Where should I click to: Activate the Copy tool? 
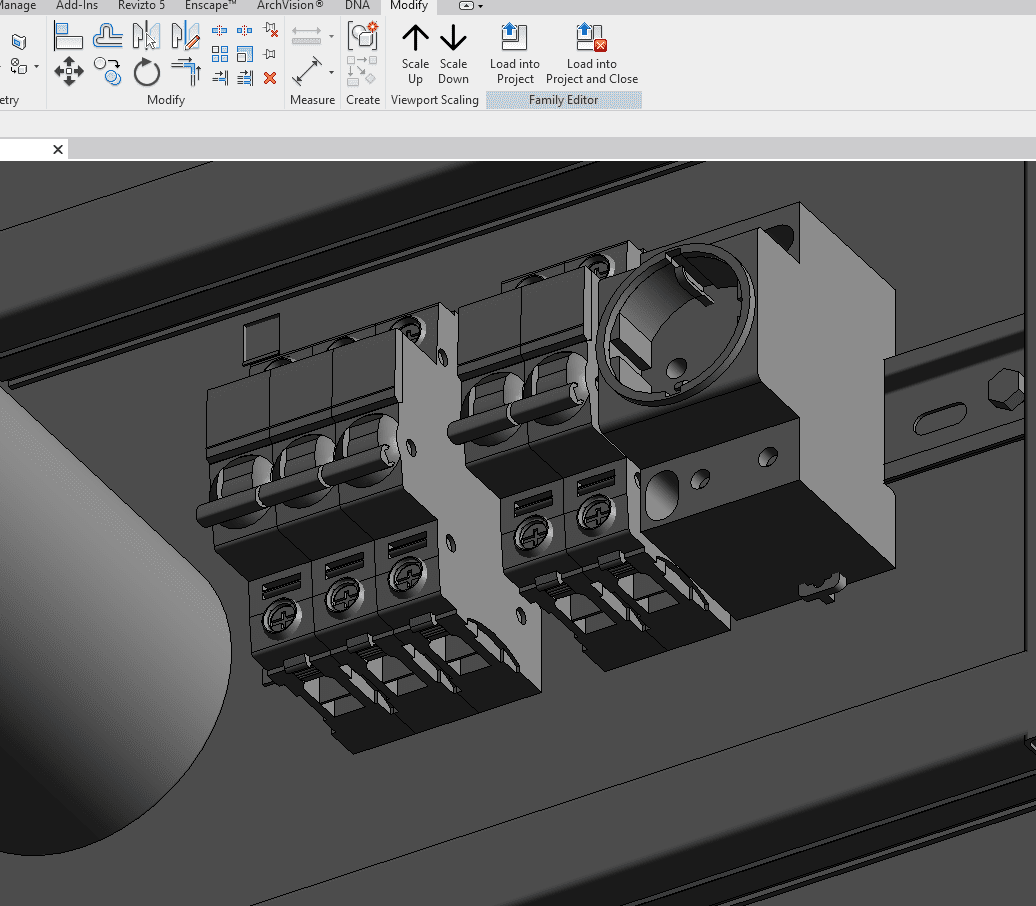click(x=107, y=71)
